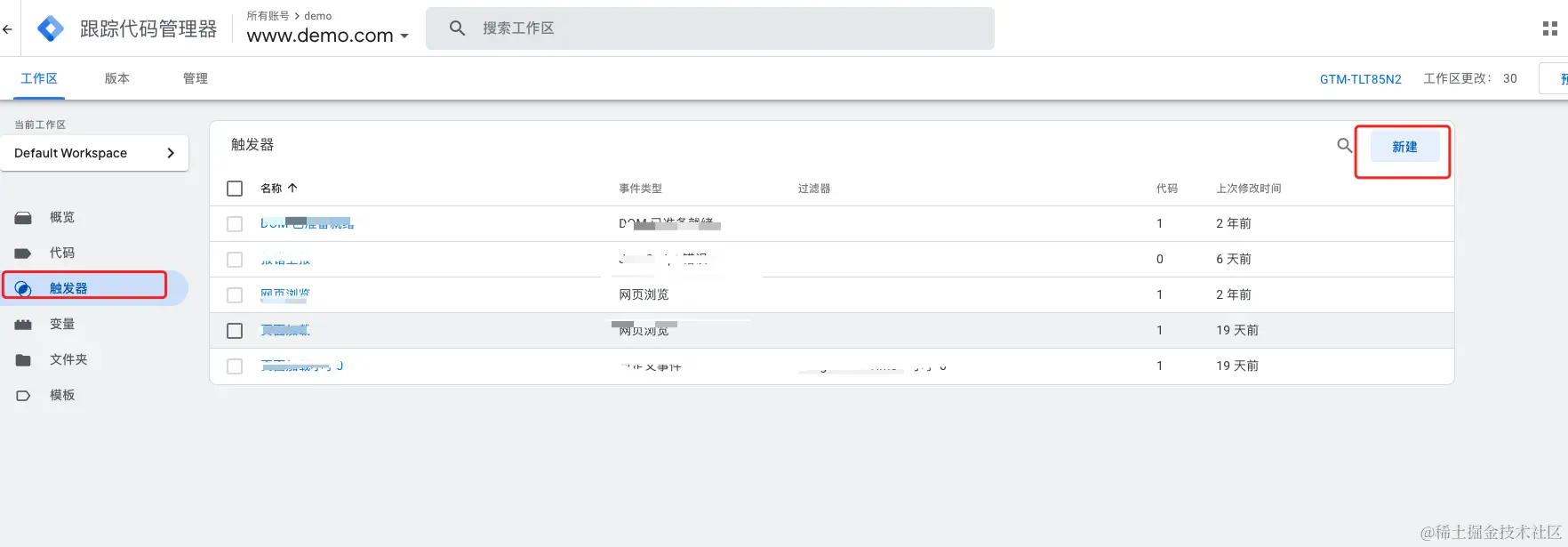Screen dimensions: 1568x547
Task: Open the 网页浏览 trigger name link
Action: pos(285,294)
